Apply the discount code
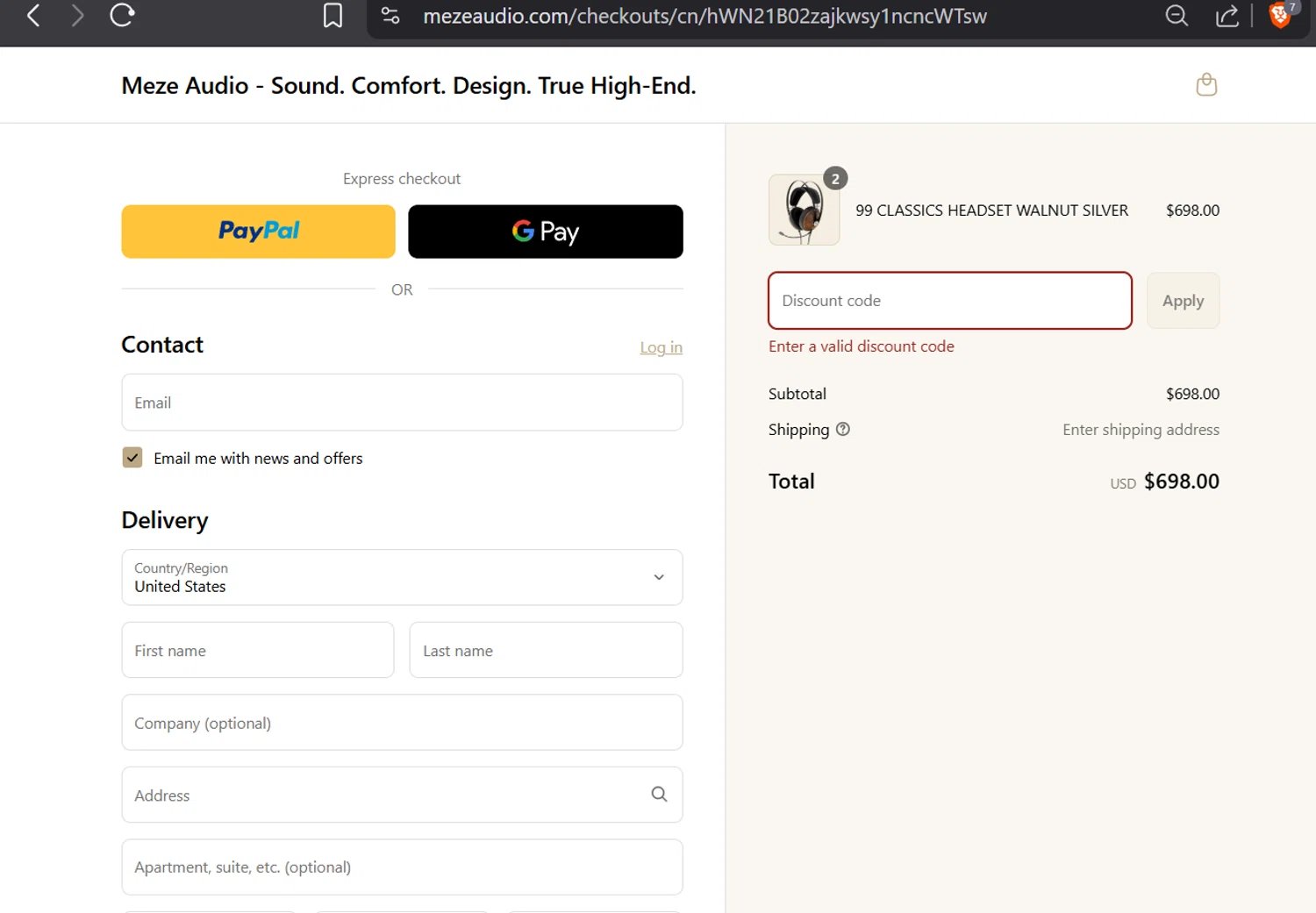This screenshot has height=913, width=1316. (1183, 301)
